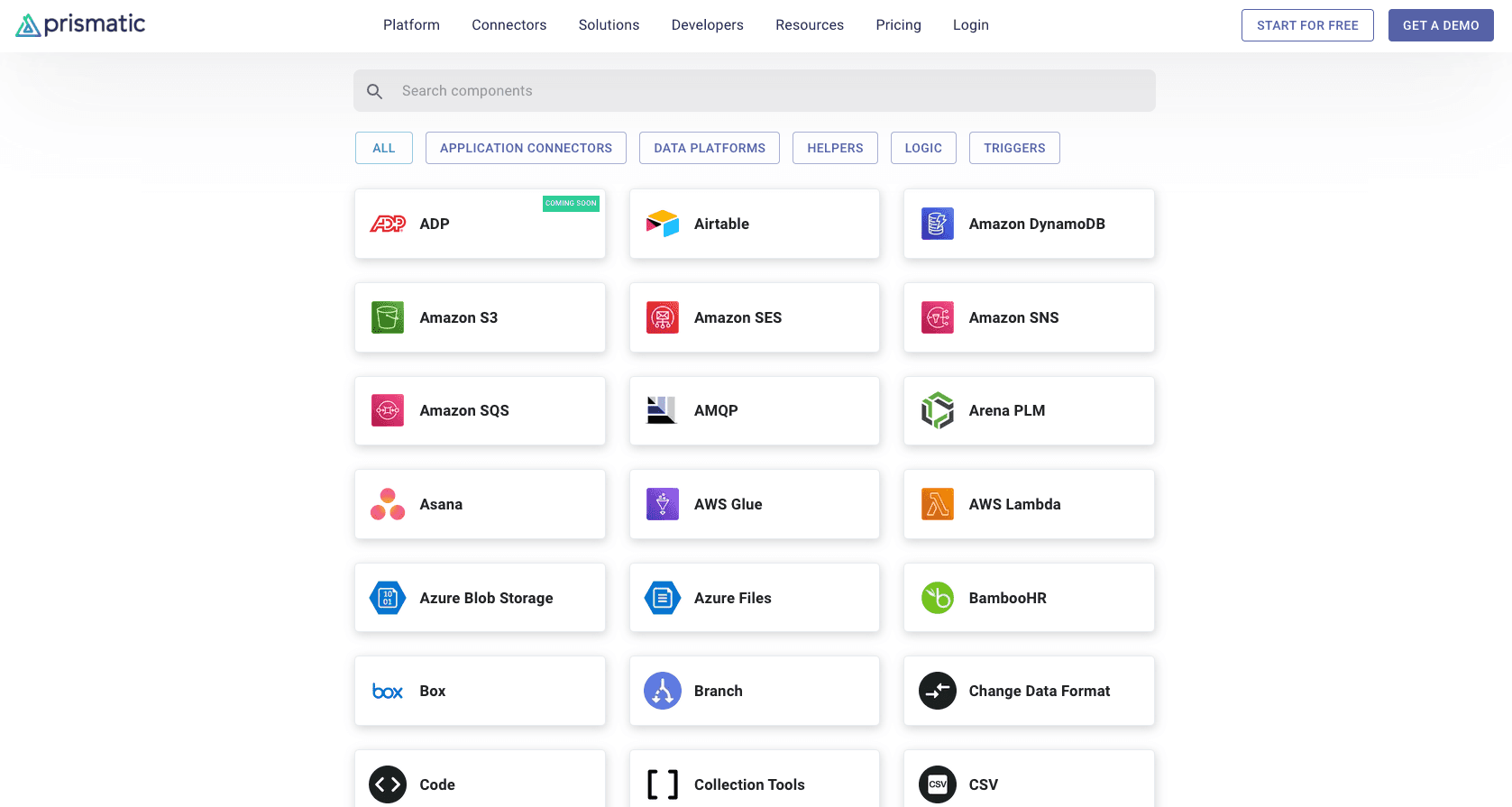Click the ADP logo icon

pos(388,224)
